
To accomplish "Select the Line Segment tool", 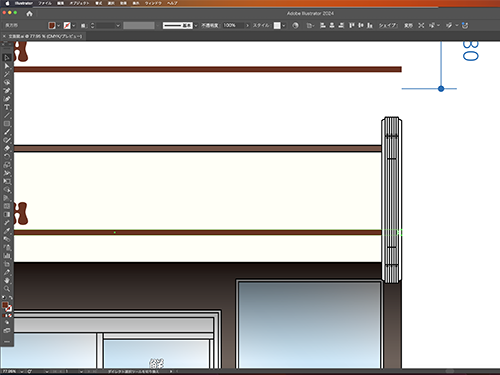I will point(7,115).
